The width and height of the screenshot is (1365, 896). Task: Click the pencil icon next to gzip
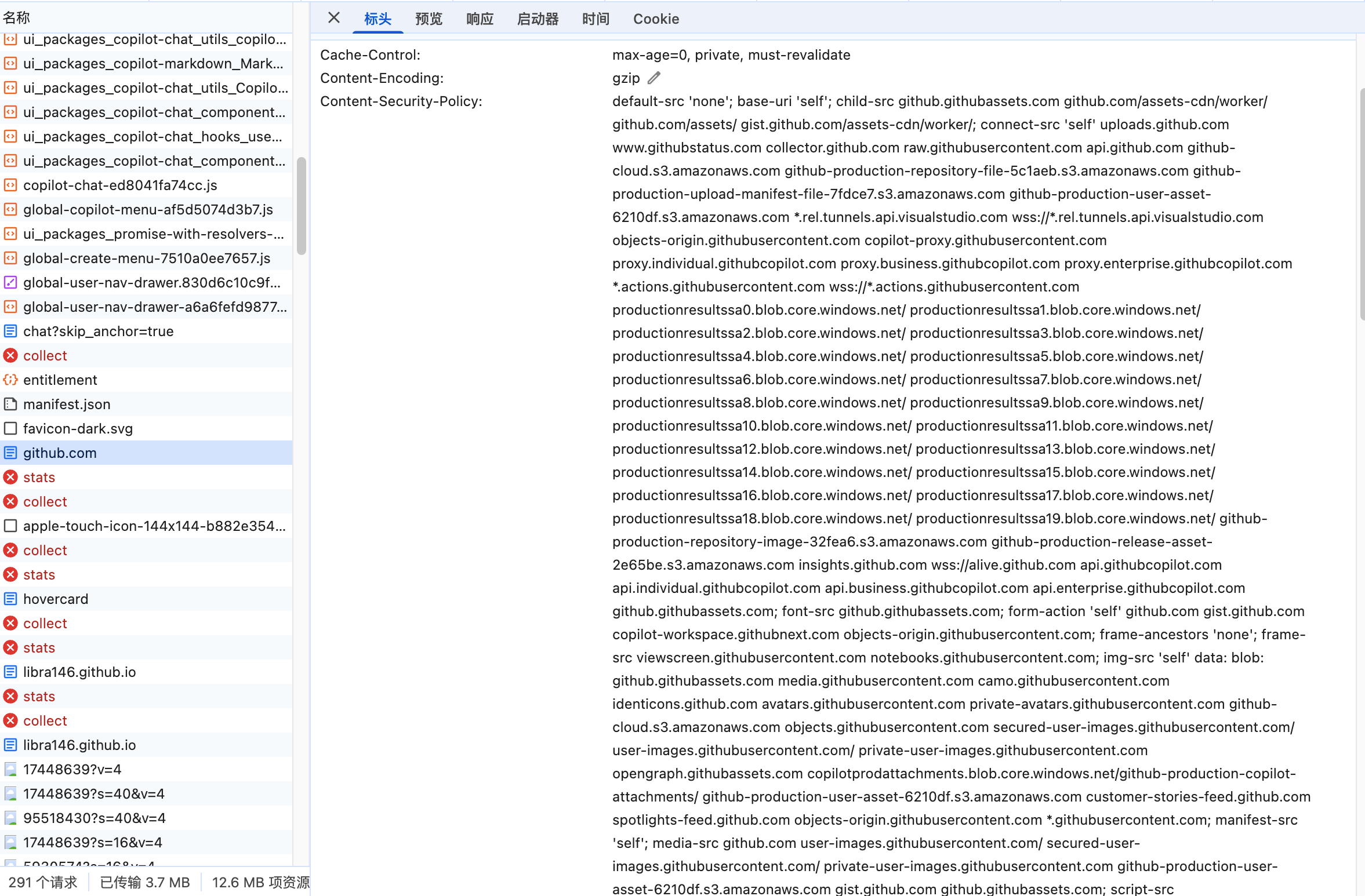(654, 78)
